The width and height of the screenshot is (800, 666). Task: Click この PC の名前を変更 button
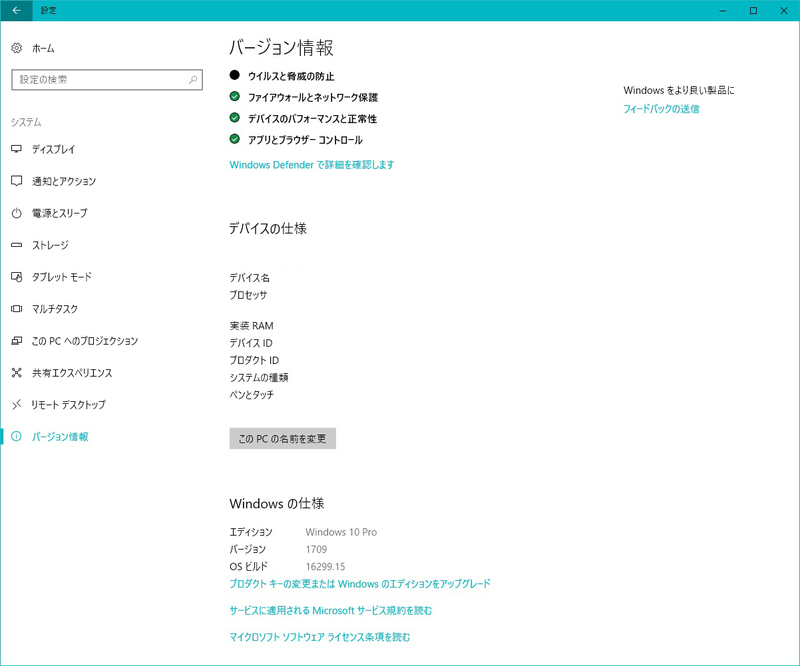pos(283,438)
